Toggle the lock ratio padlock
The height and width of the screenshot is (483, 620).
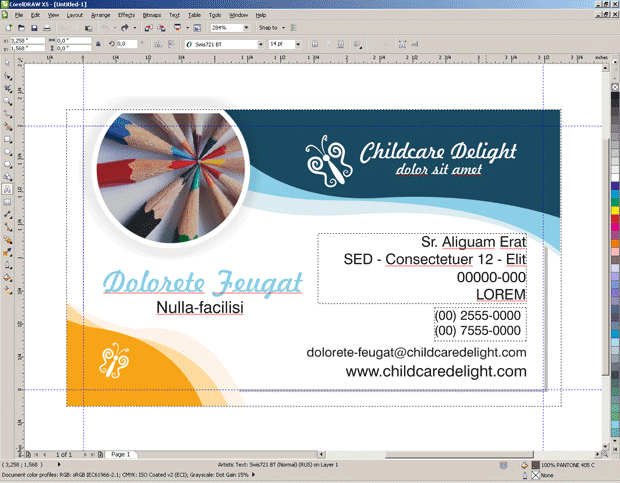tap(98, 44)
